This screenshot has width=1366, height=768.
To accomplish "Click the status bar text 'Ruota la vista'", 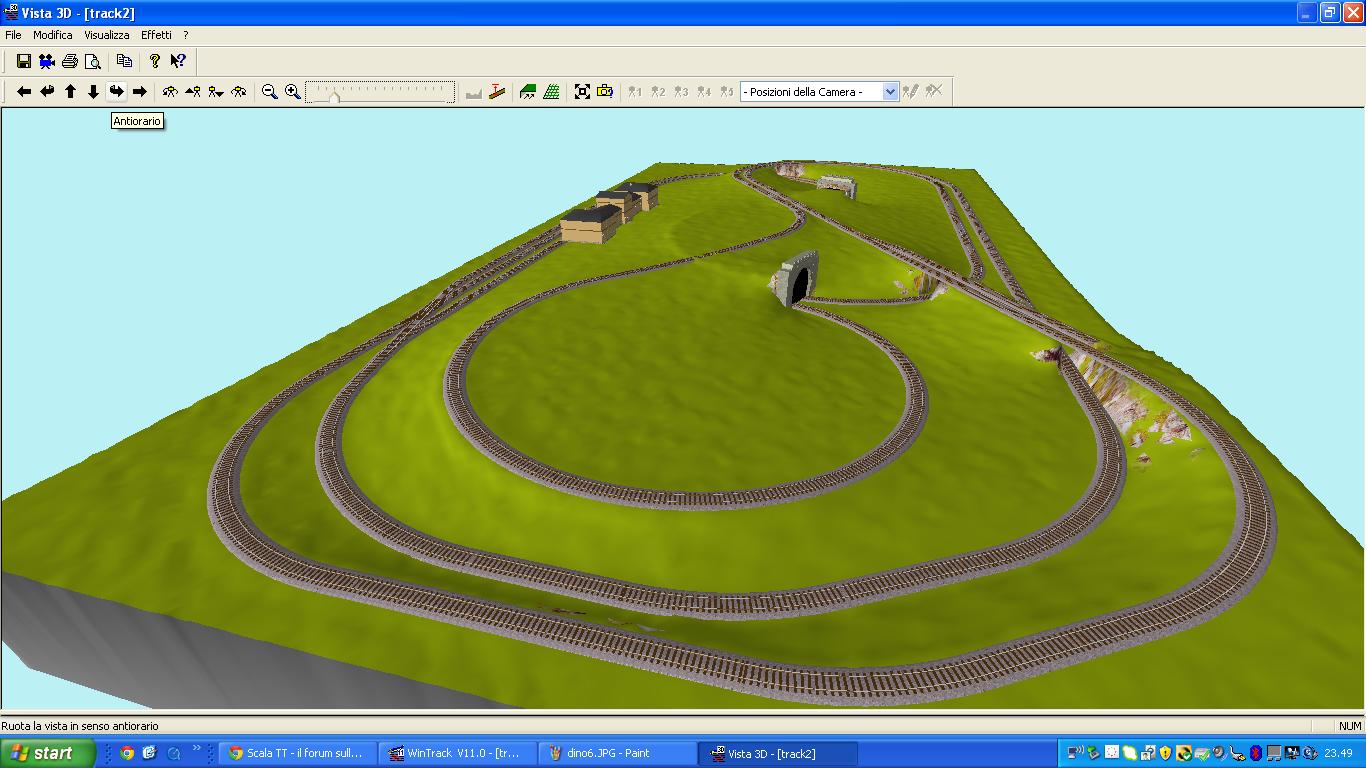I will [35, 726].
